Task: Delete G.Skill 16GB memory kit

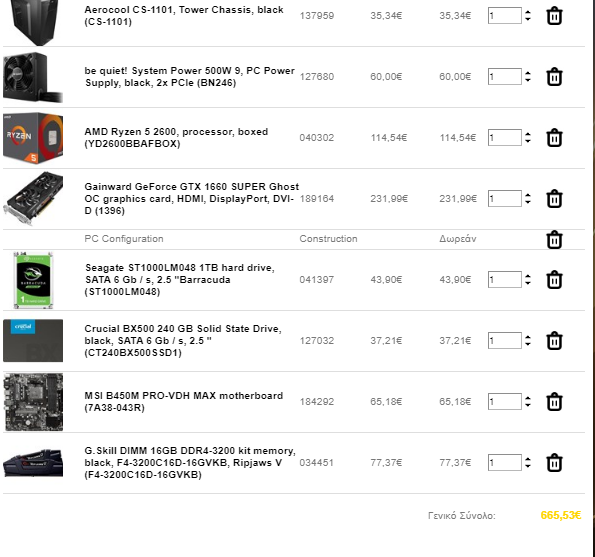Action: [x=554, y=463]
